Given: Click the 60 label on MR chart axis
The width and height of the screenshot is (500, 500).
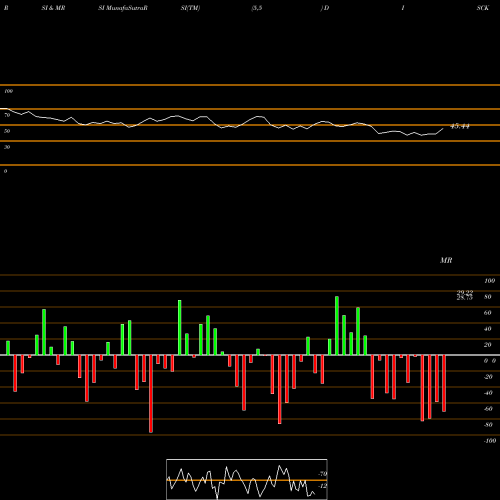Looking at the screenshot, I should 488,313.
